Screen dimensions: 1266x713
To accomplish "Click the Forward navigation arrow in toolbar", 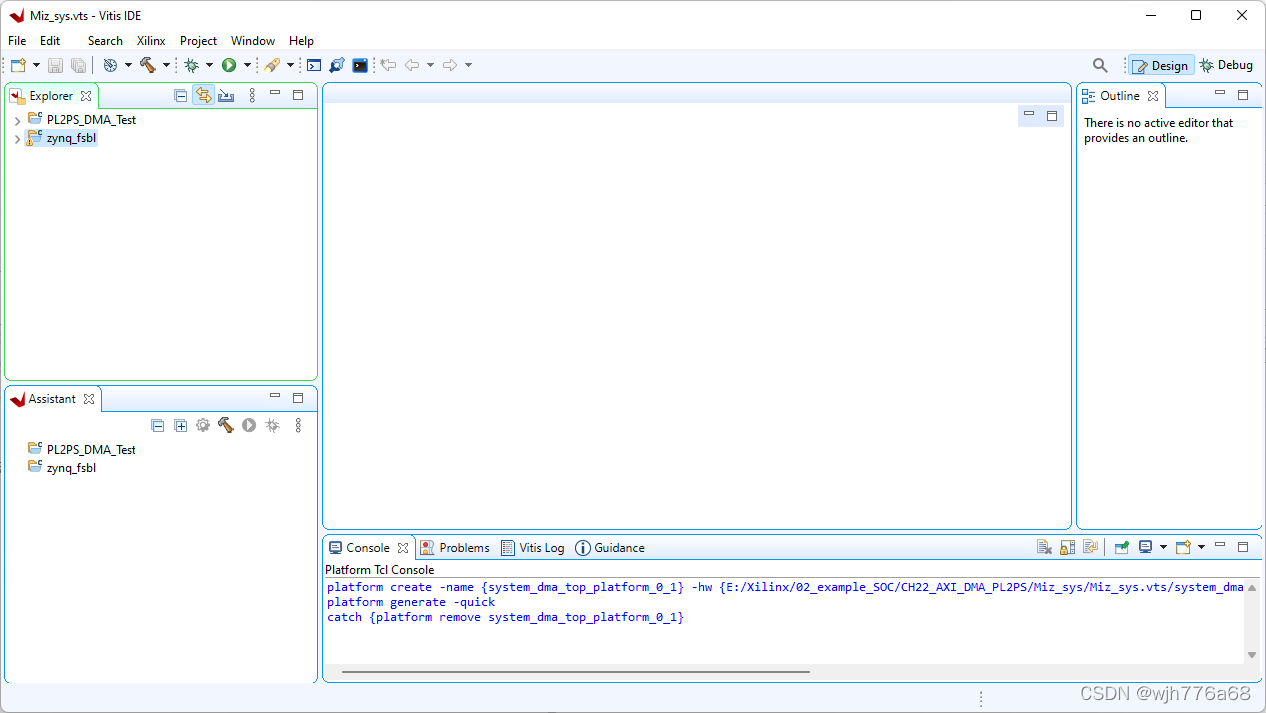I will click(450, 65).
